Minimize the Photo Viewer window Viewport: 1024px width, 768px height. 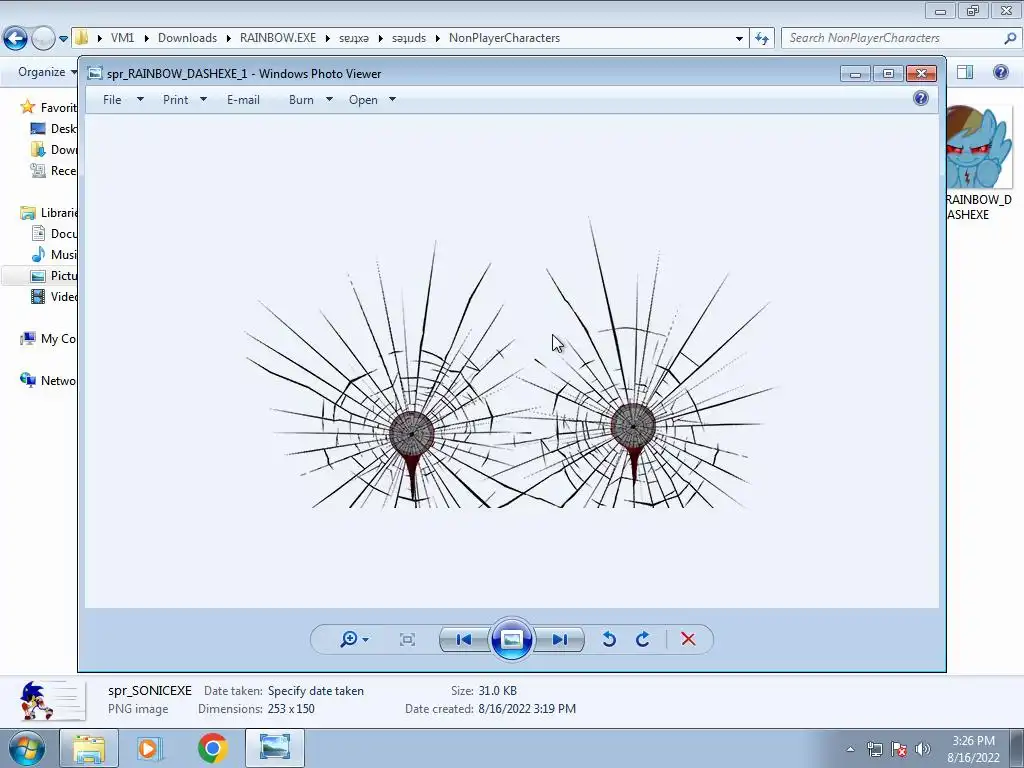coord(856,73)
